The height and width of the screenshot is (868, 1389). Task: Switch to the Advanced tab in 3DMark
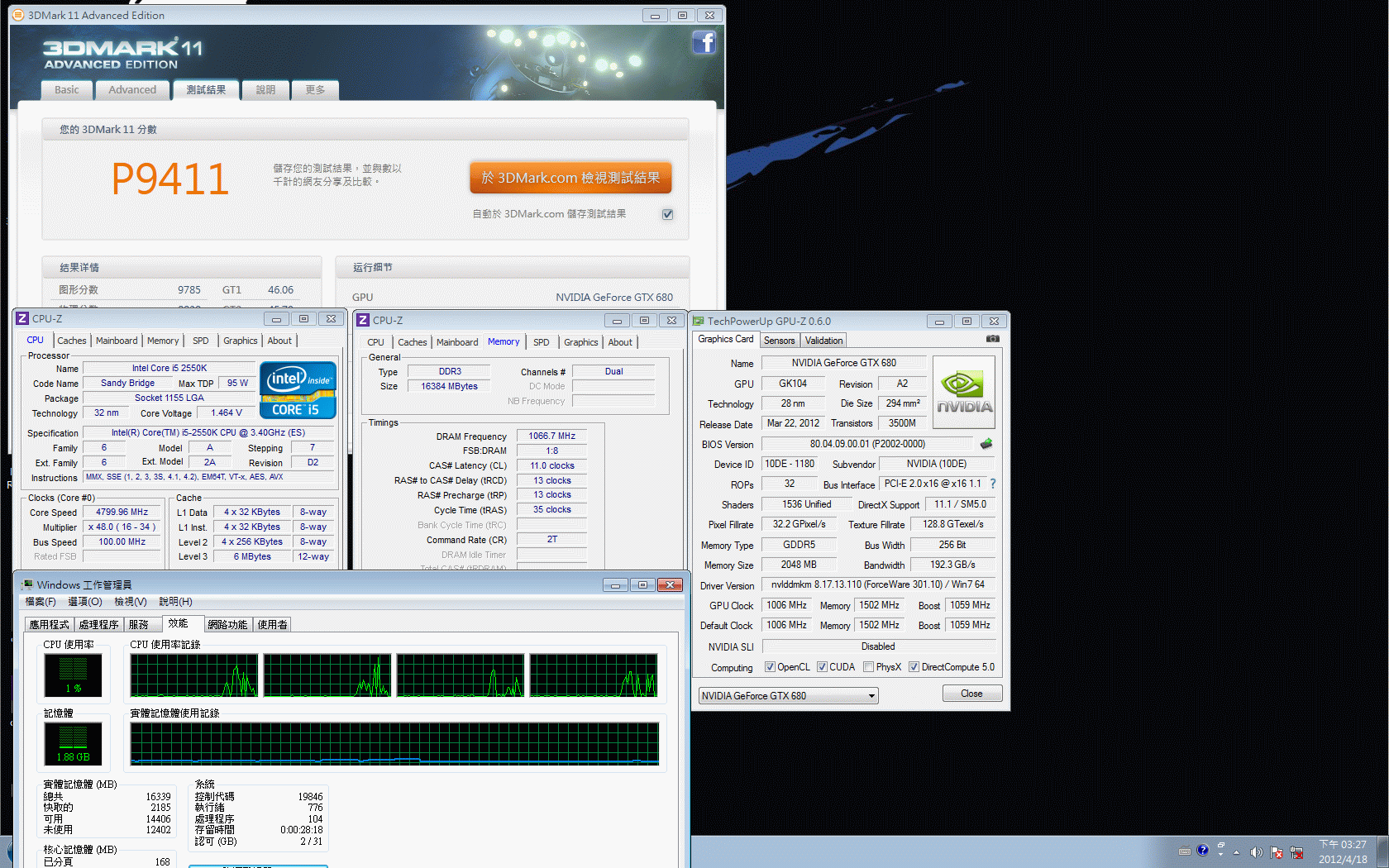132,90
